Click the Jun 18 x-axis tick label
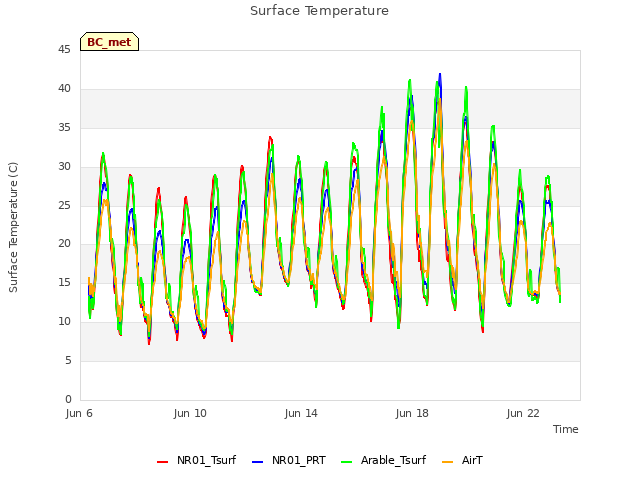 tap(412, 413)
